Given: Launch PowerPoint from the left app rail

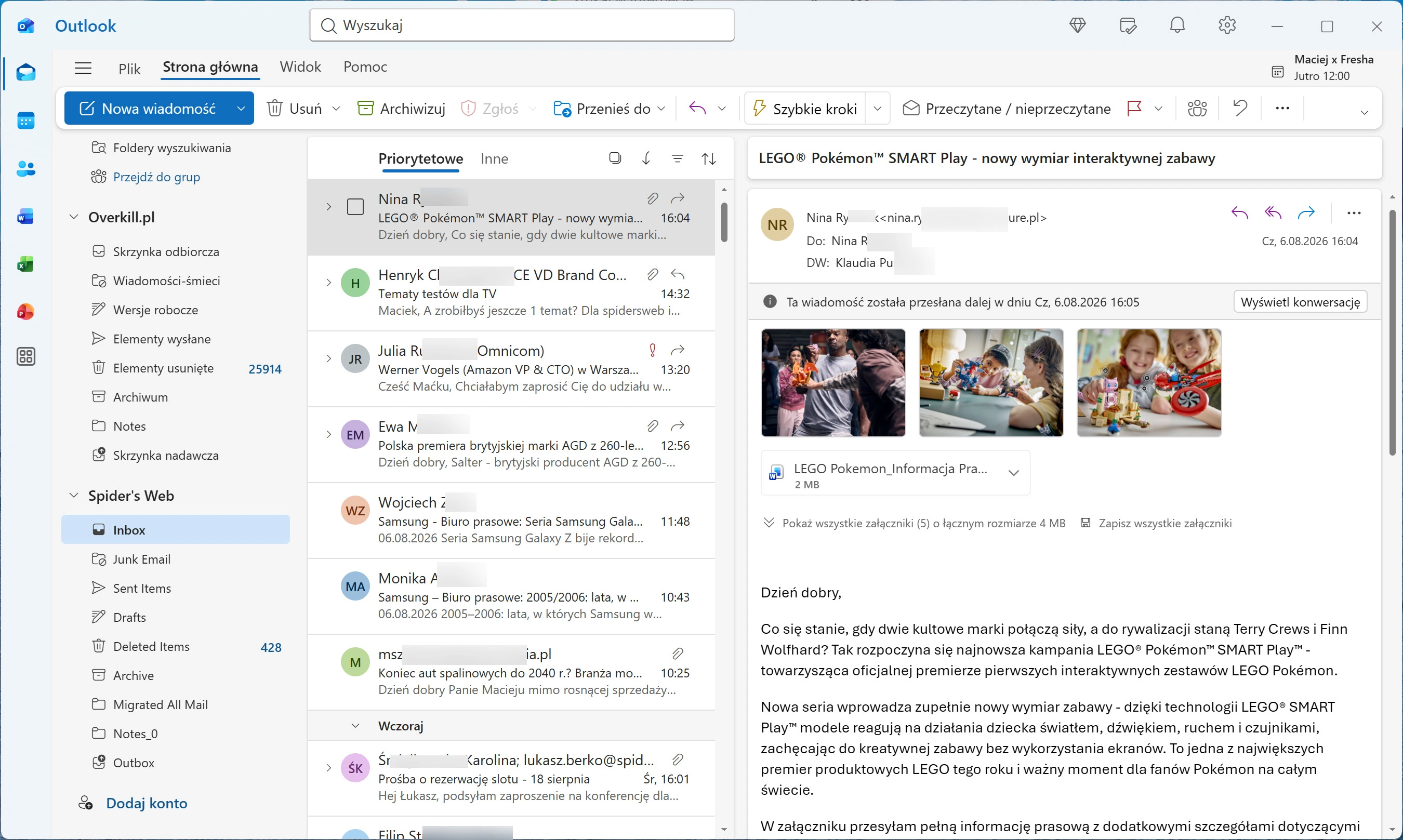Looking at the screenshot, I should click(25, 312).
